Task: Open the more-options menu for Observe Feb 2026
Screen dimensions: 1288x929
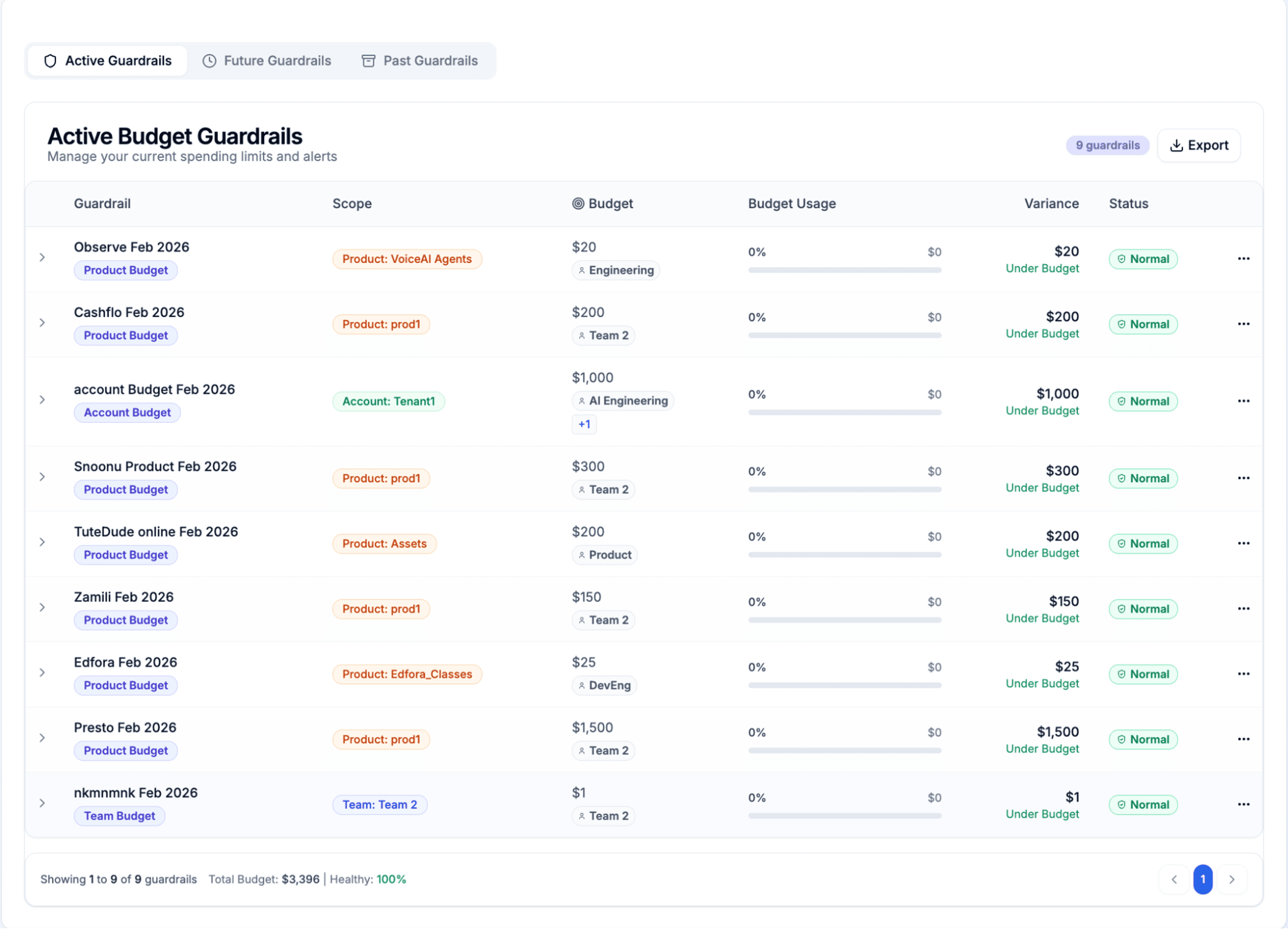Action: point(1243,259)
